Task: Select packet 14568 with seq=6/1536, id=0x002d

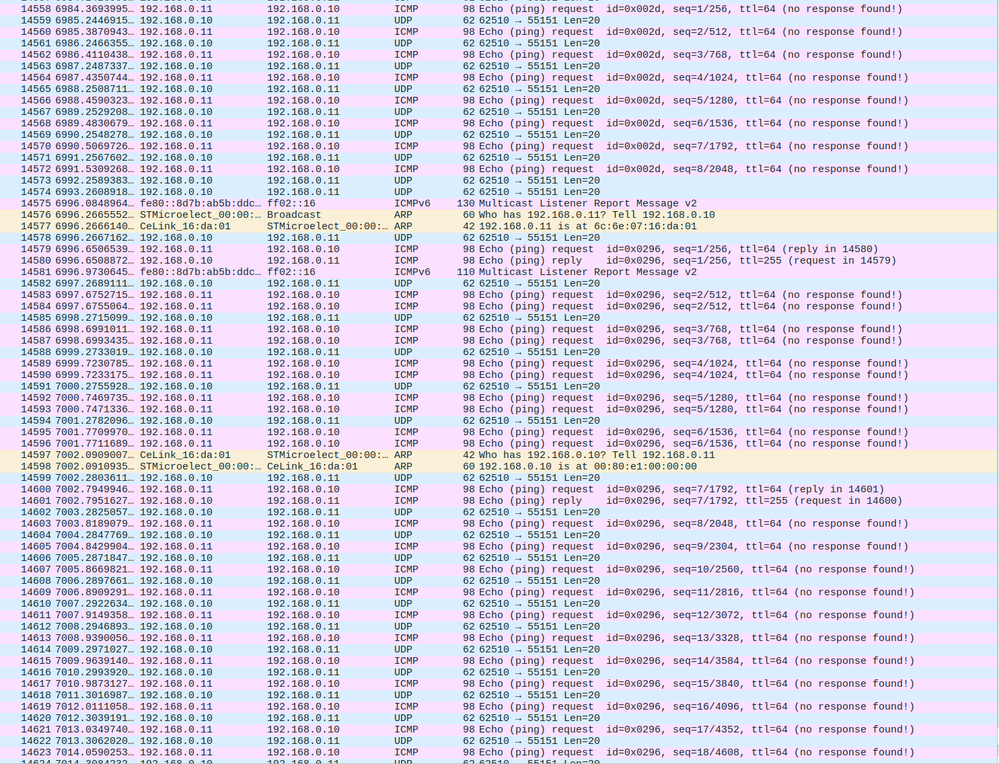Action: pos(499,124)
